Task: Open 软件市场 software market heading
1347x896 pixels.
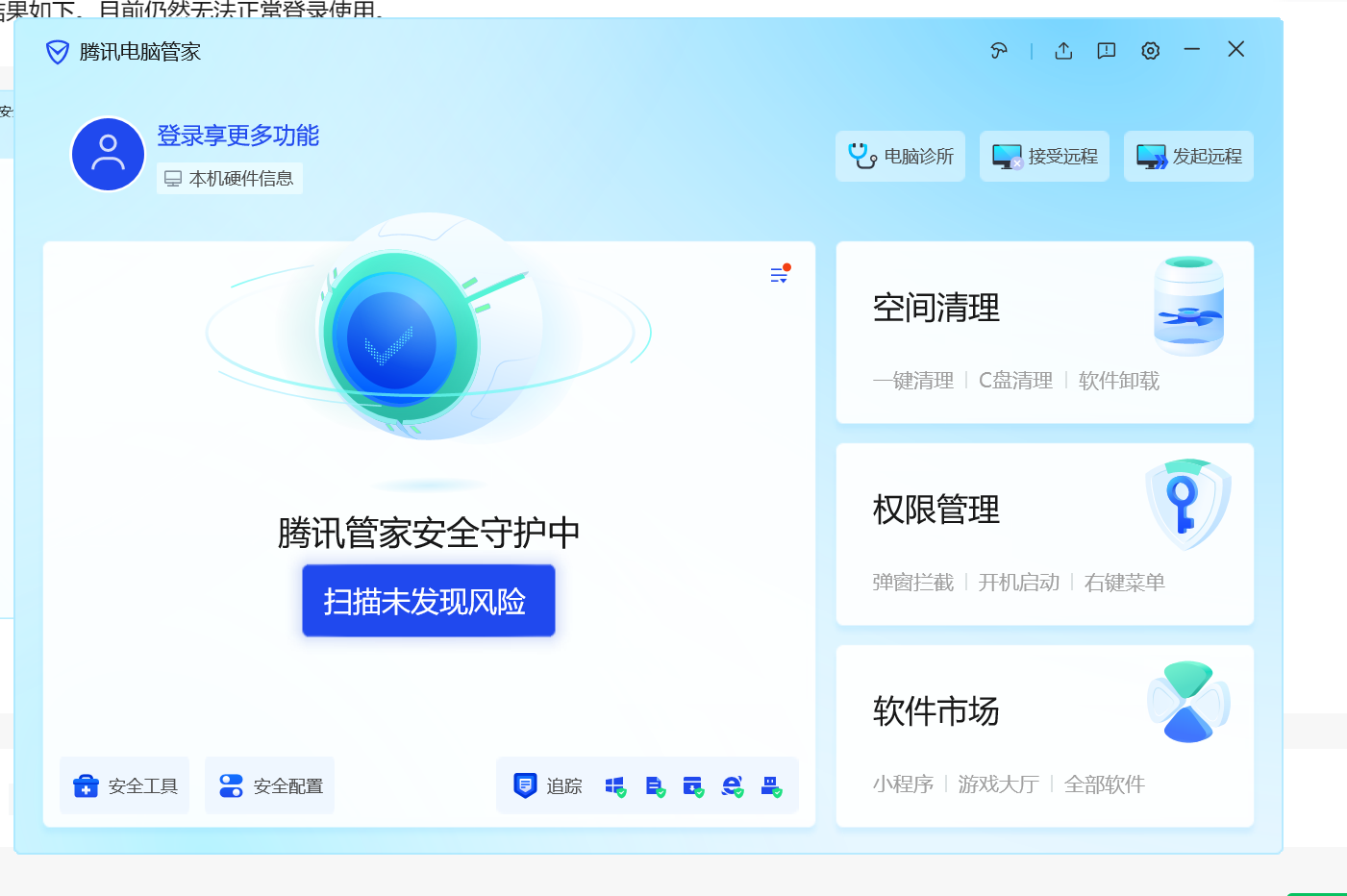Action: coord(936,711)
